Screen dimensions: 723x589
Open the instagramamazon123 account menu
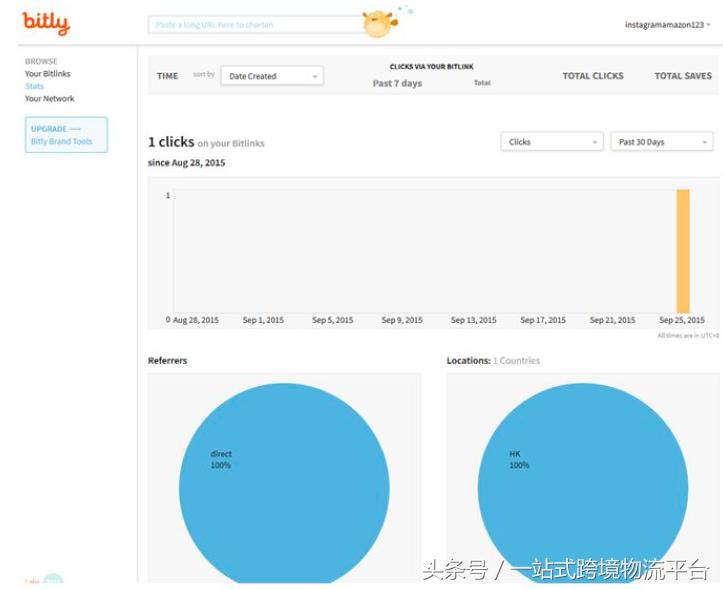coord(667,24)
